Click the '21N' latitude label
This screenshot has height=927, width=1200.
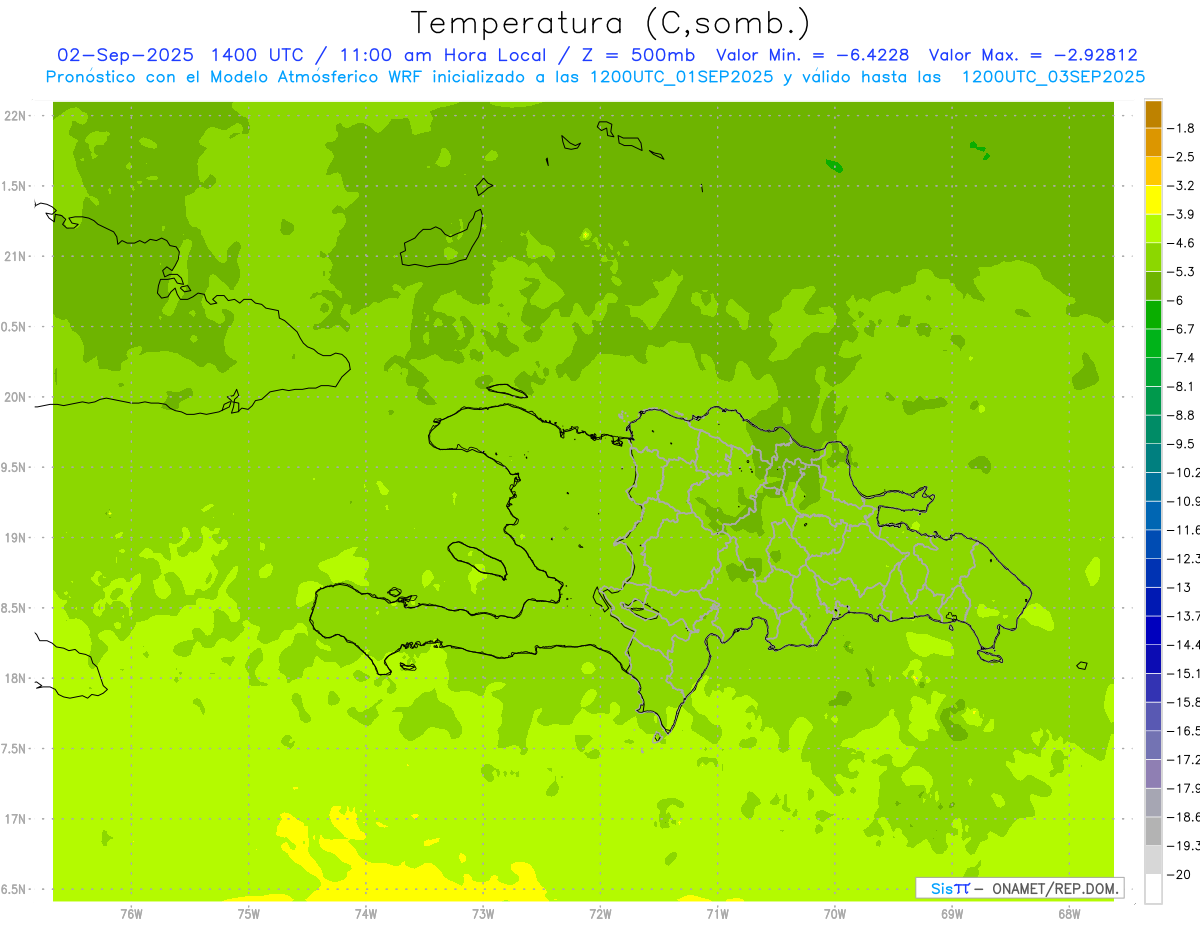[15, 257]
